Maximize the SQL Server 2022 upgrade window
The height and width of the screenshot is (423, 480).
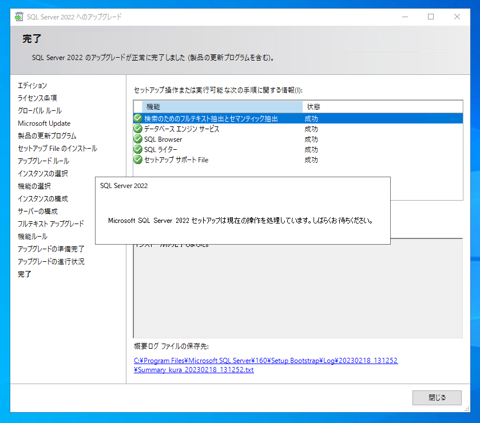(x=431, y=17)
